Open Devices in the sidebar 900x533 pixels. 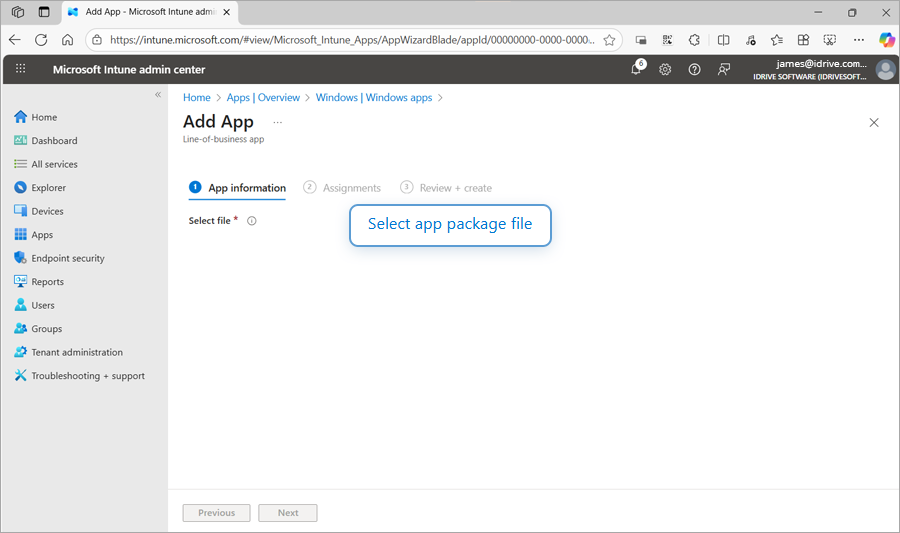[x=47, y=211]
